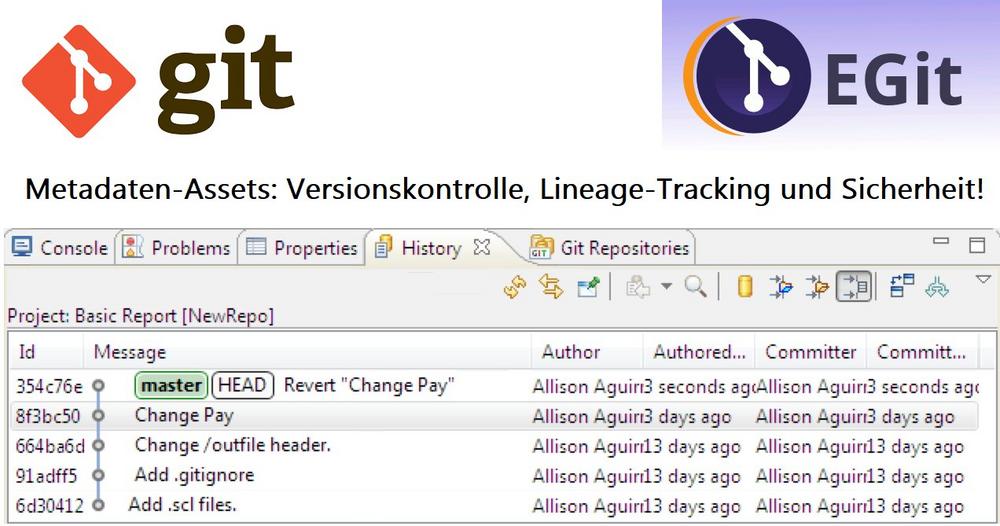
Task: Close the History tab
Action: pos(482,247)
